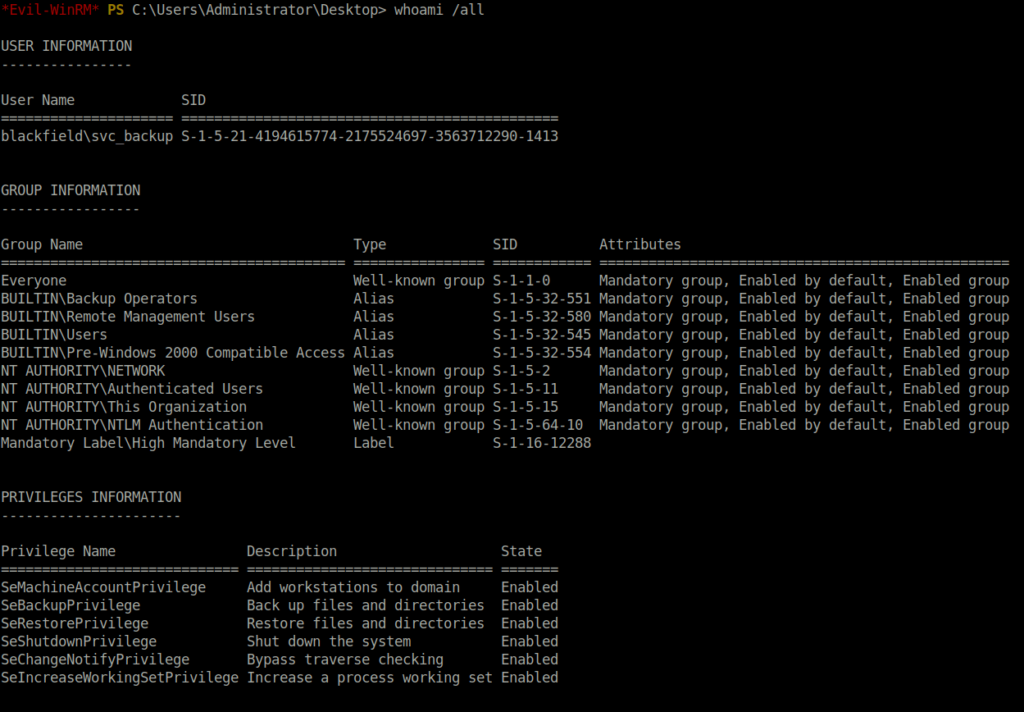Select SeBackupPrivilege name
The image size is (1024, 712).
tap(71, 606)
